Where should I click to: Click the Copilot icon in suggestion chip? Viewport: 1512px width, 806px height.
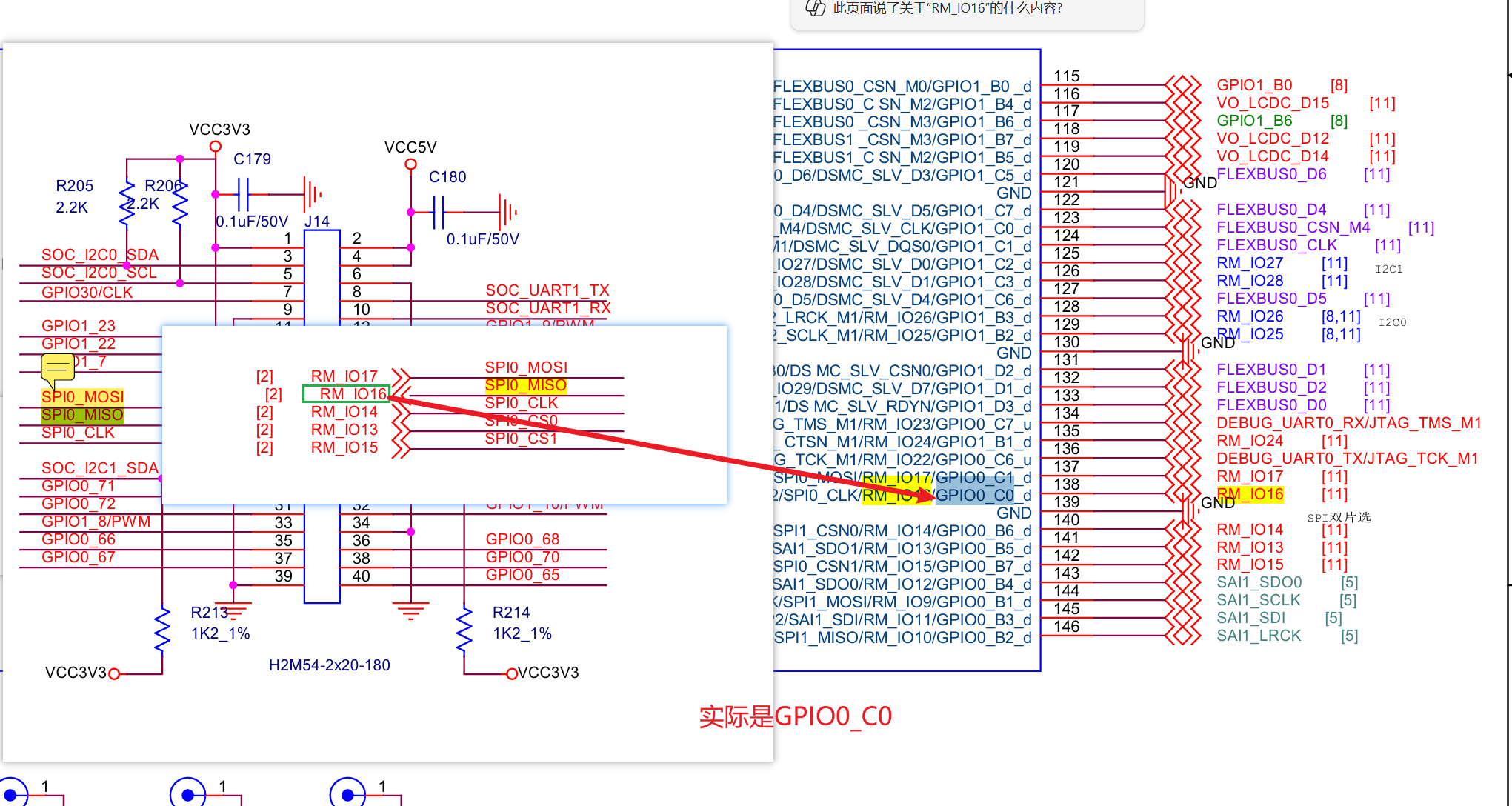816,8
